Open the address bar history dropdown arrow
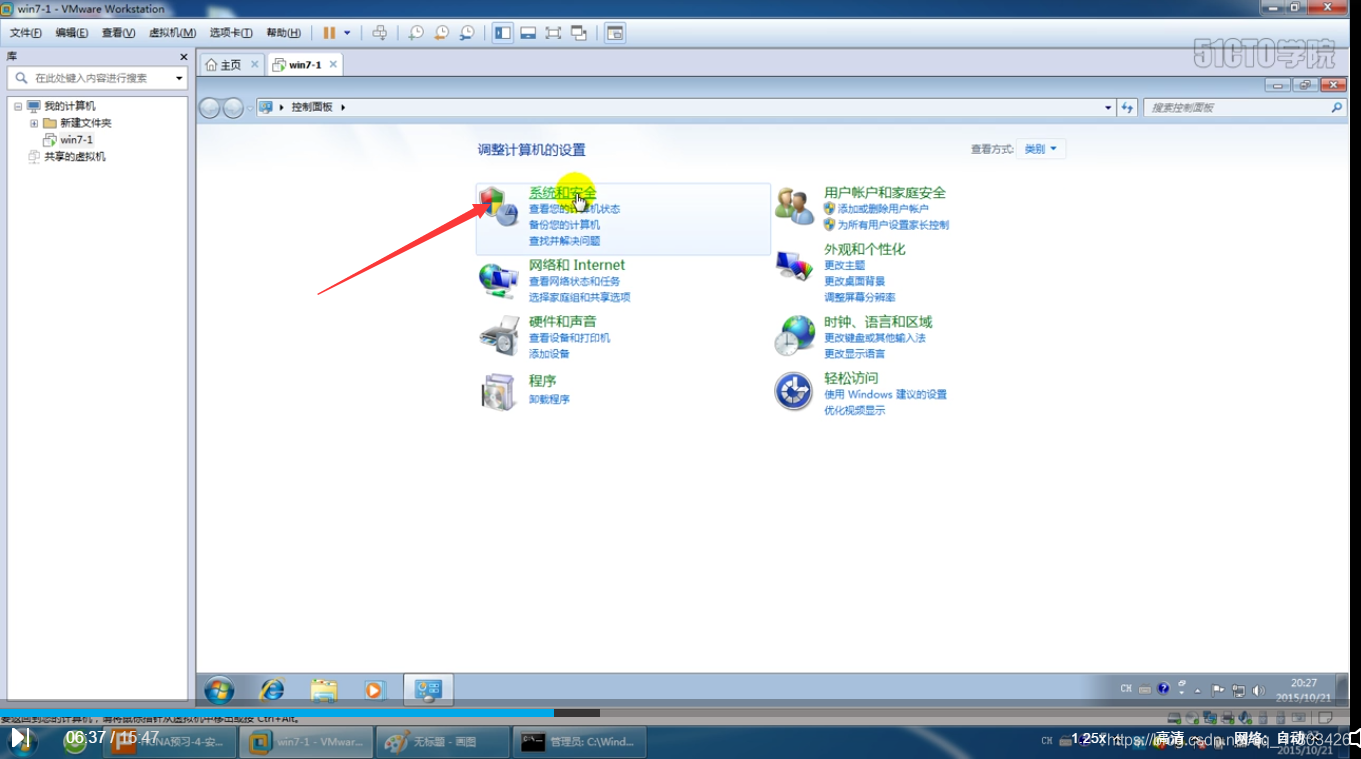The image size is (1361, 759). [1108, 107]
